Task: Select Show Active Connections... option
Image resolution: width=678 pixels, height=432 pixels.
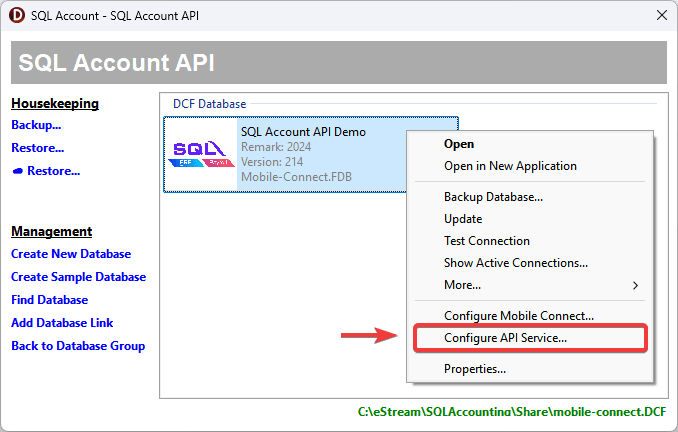Action: pos(516,263)
